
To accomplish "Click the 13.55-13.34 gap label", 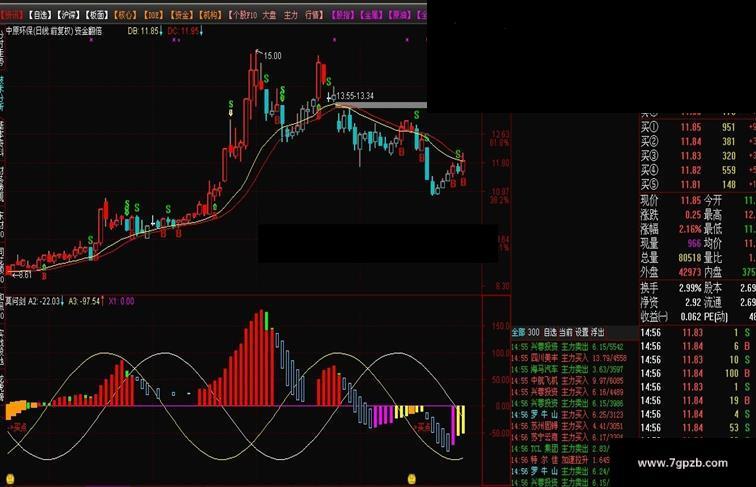I will point(355,96).
